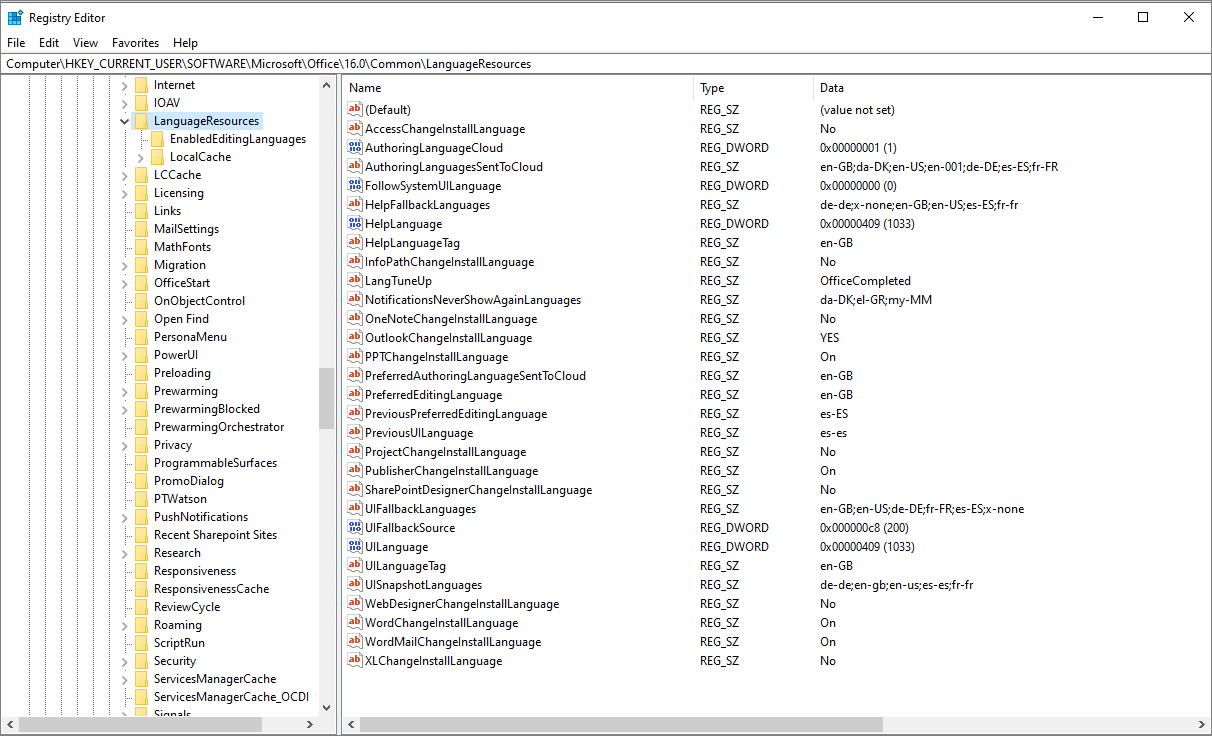The image size is (1212, 736).
Task: Select the Recent Sharepoint Sites key
Action: coord(215,535)
